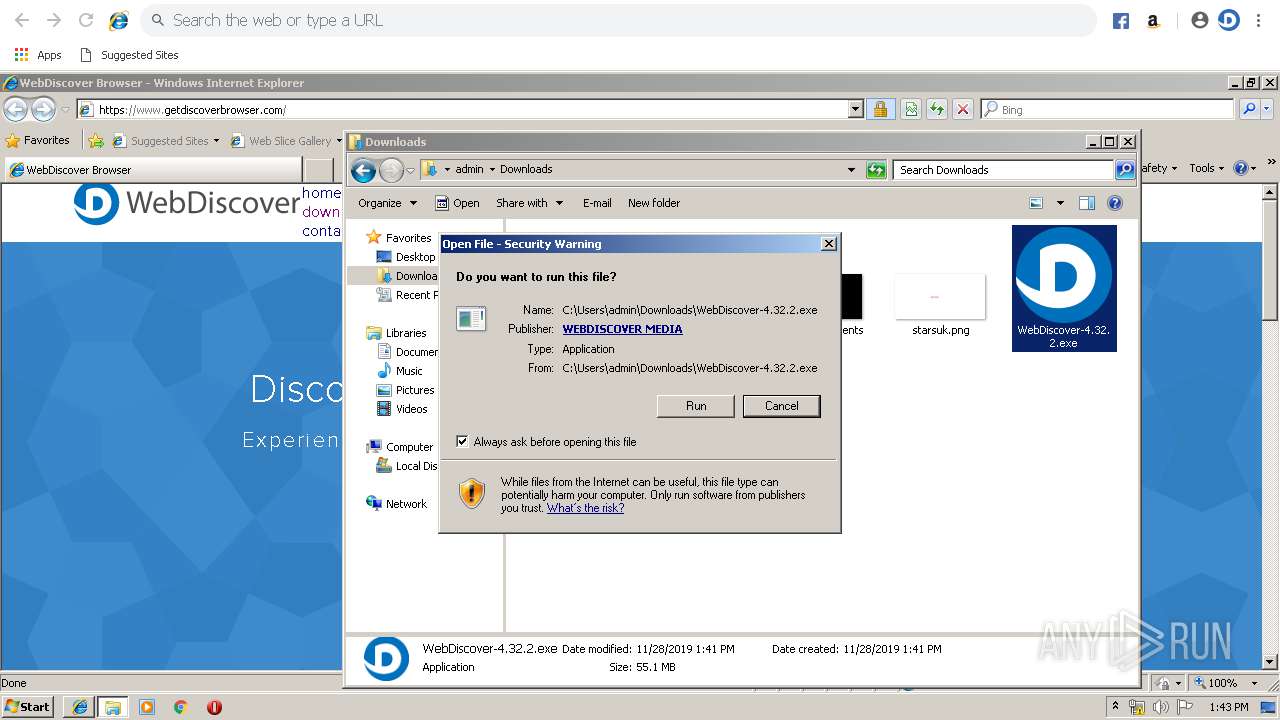This screenshot has height=720, width=1280.
Task: Click the 'Search the web or type a URL' box
Action: pyautogui.click(x=618, y=20)
